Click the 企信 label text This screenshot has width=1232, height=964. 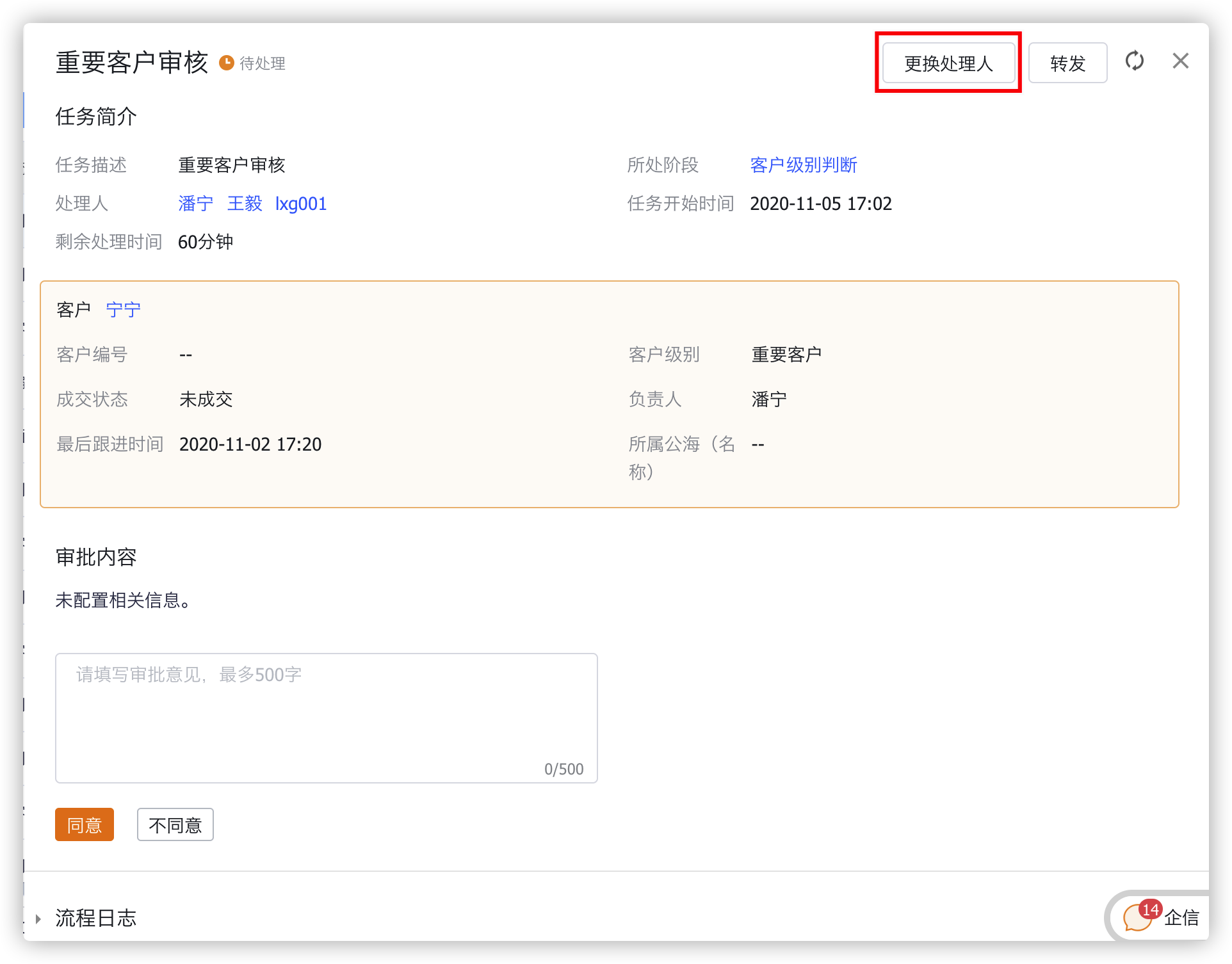(1181, 918)
